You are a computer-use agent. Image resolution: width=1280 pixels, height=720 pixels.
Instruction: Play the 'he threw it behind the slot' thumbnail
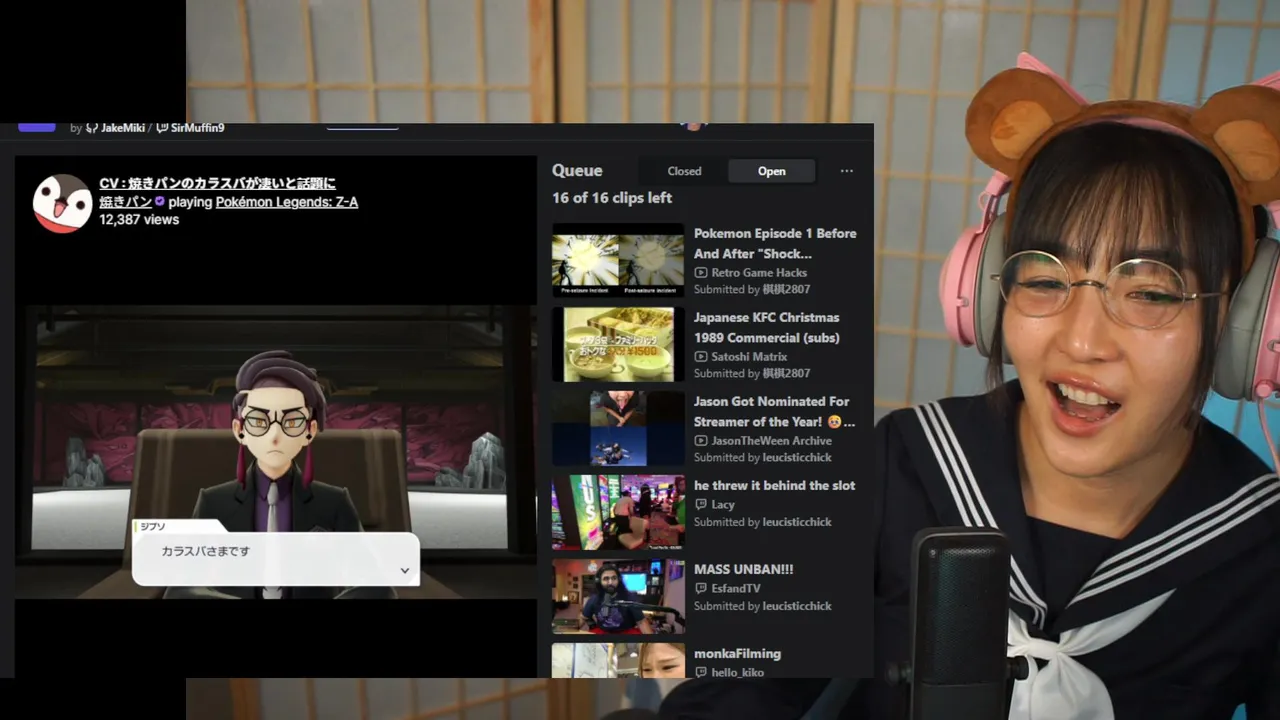click(618, 512)
